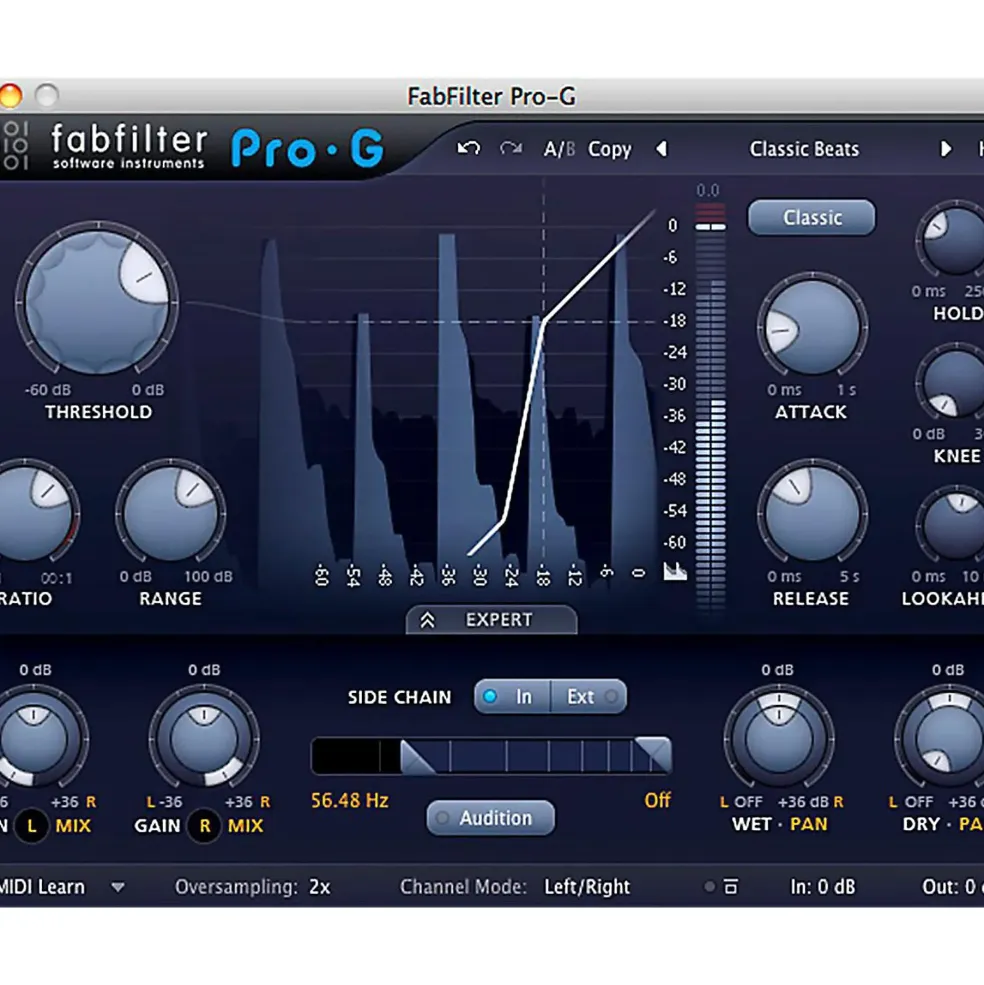The image size is (984, 985).
Task: Open the Classic style selector
Action: [x=811, y=217]
